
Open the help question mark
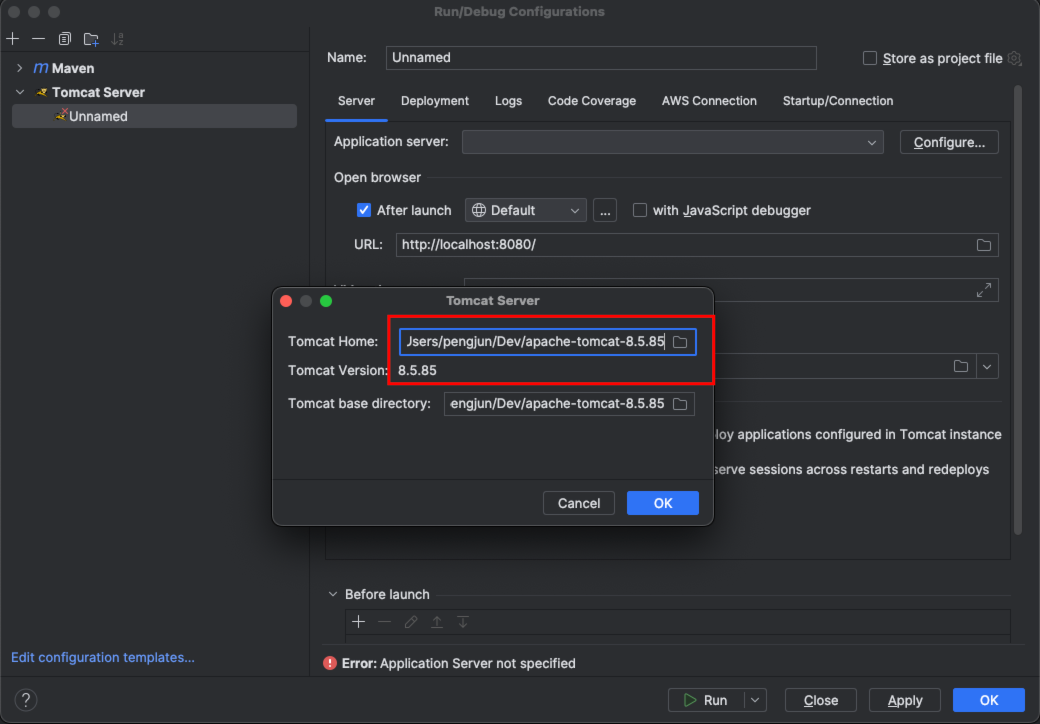tap(26, 699)
